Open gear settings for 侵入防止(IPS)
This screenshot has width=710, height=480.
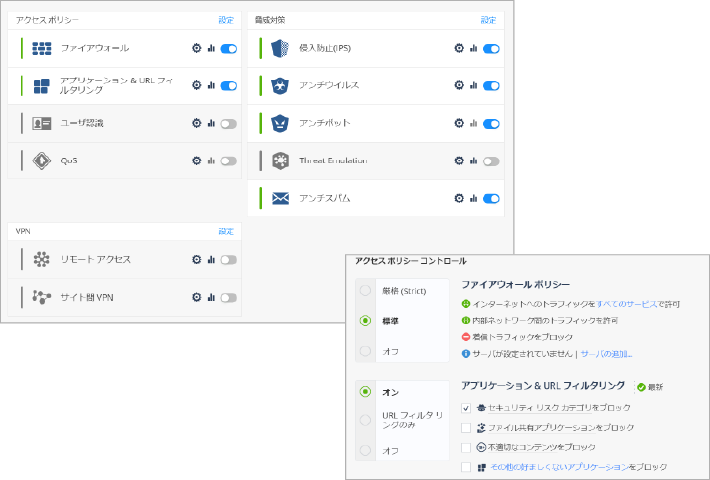[x=459, y=48]
